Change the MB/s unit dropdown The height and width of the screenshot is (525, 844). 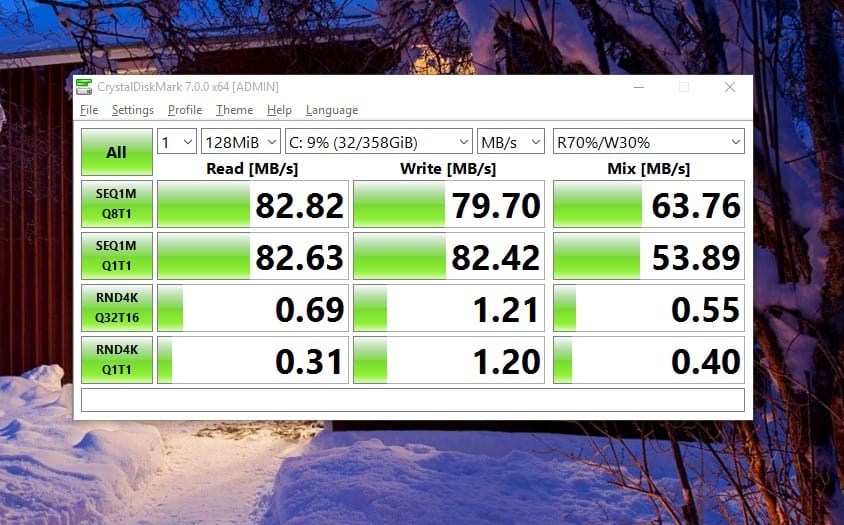[x=510, y=142]
